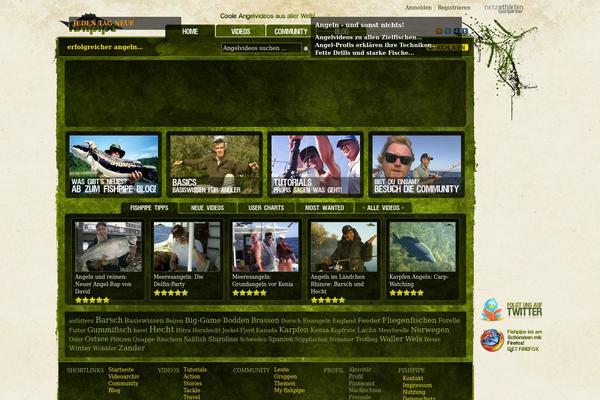
Task: Click the search magnifier icon beside search field
Action: (x=305, y=49)
